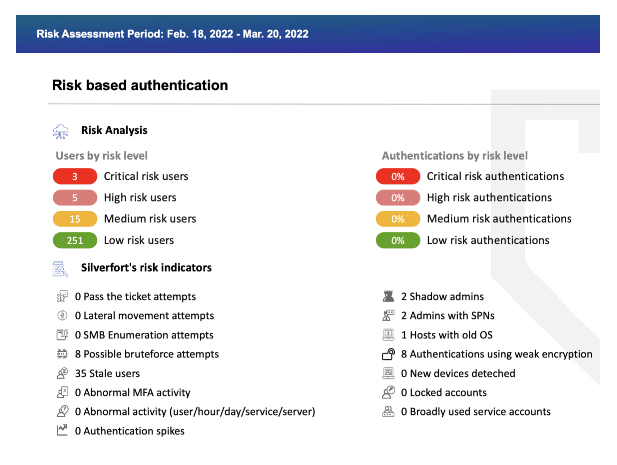Screen dimensions: 617x465
Task: Click the Risk based authentication heading
Action: coord(140,86)
